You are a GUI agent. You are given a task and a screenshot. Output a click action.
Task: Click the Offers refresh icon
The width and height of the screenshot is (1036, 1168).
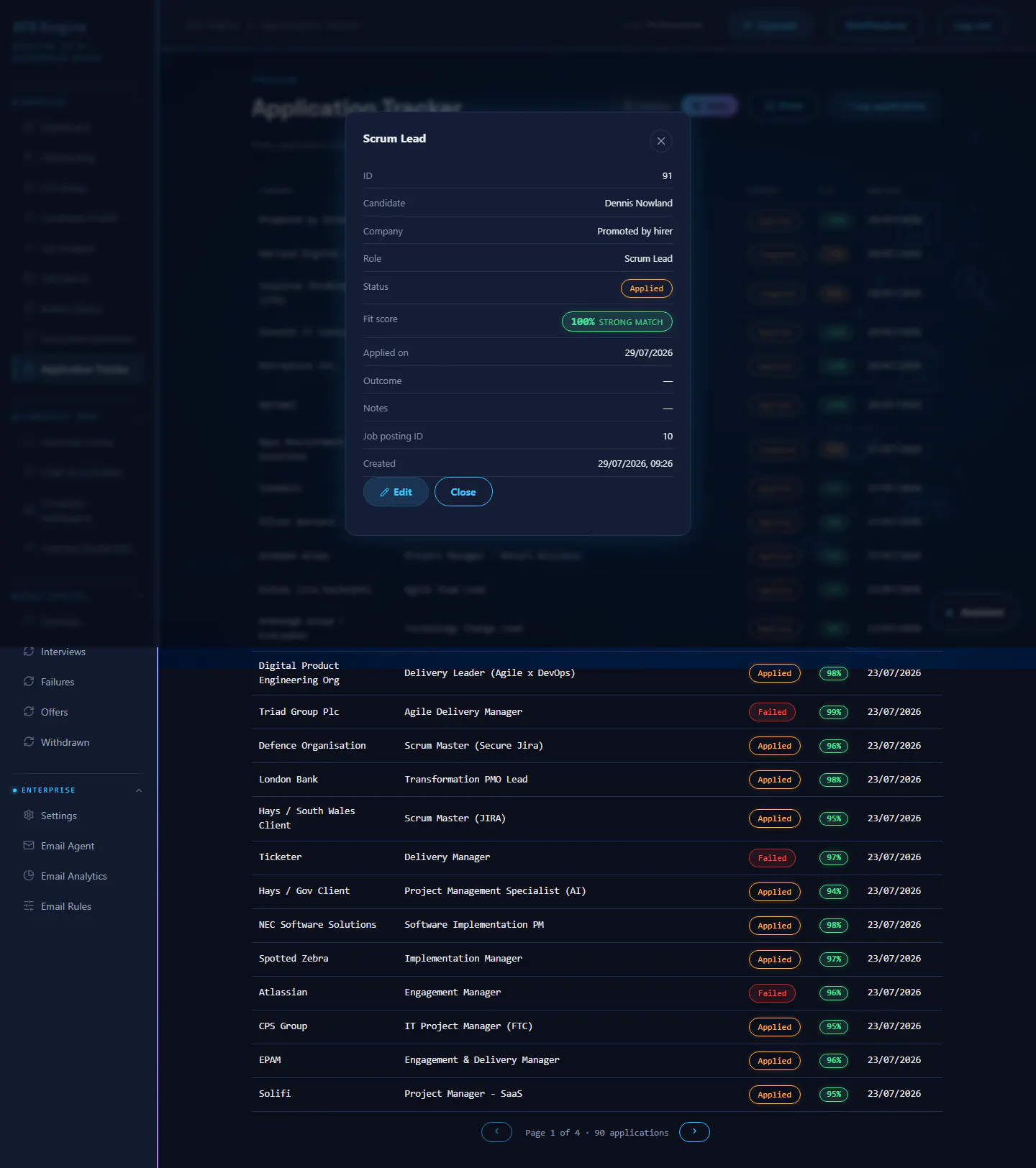pyautogui.click(x=29, y=711)
